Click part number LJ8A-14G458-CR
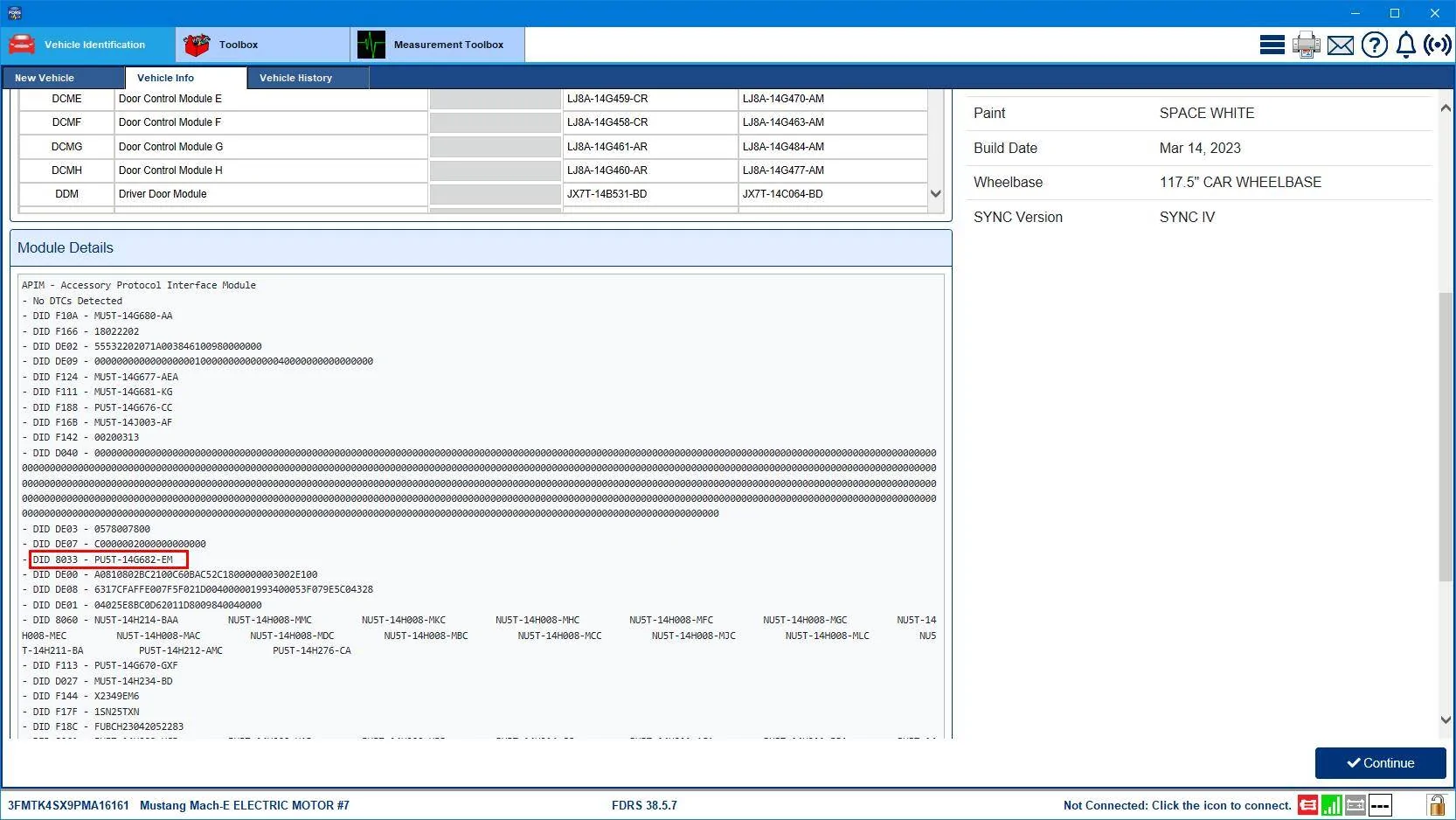The width and height of the screenshot is (1456, 820). pos(607,122)
